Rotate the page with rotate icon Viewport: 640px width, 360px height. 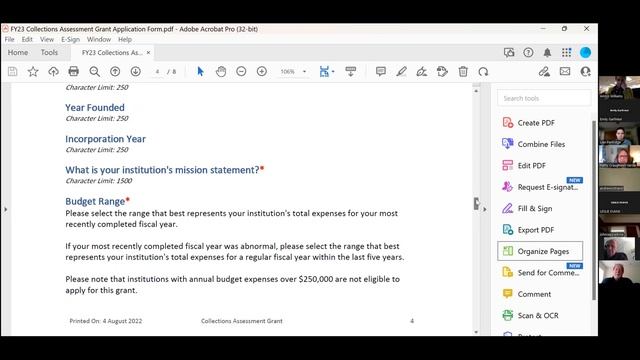tap(483, 71)
